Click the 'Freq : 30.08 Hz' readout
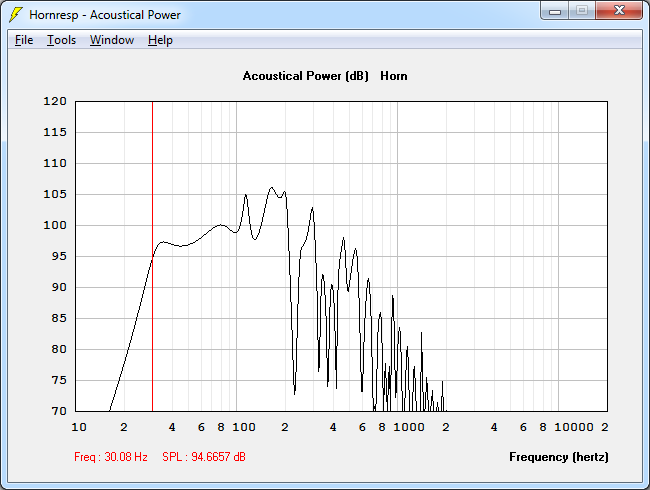Image resolution: width=650 pixels, height=490 pixels. click(111, 457)
